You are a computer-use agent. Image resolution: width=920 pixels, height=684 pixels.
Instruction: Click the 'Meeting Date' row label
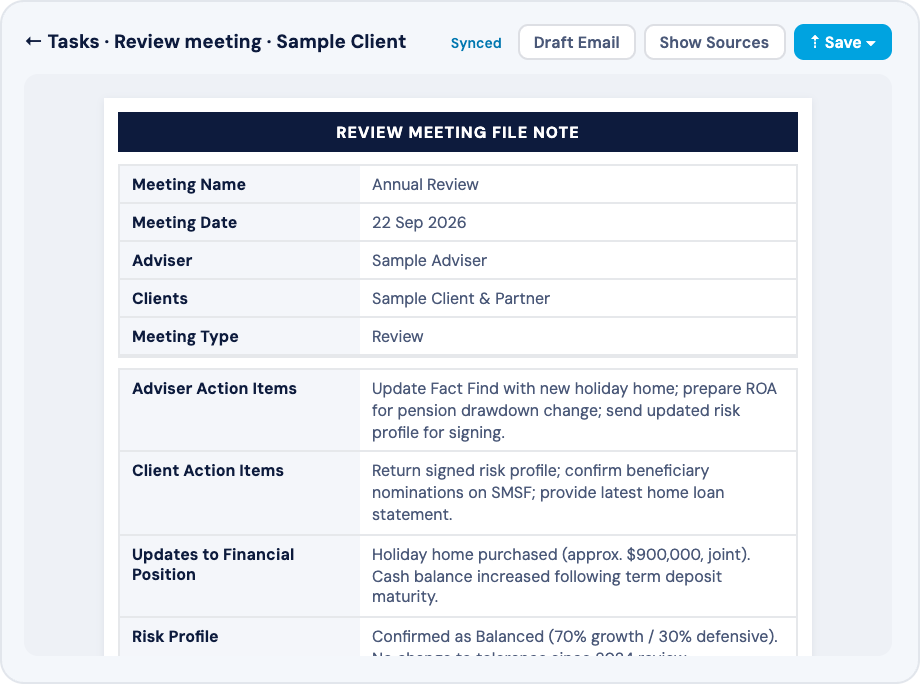(184, 222)
